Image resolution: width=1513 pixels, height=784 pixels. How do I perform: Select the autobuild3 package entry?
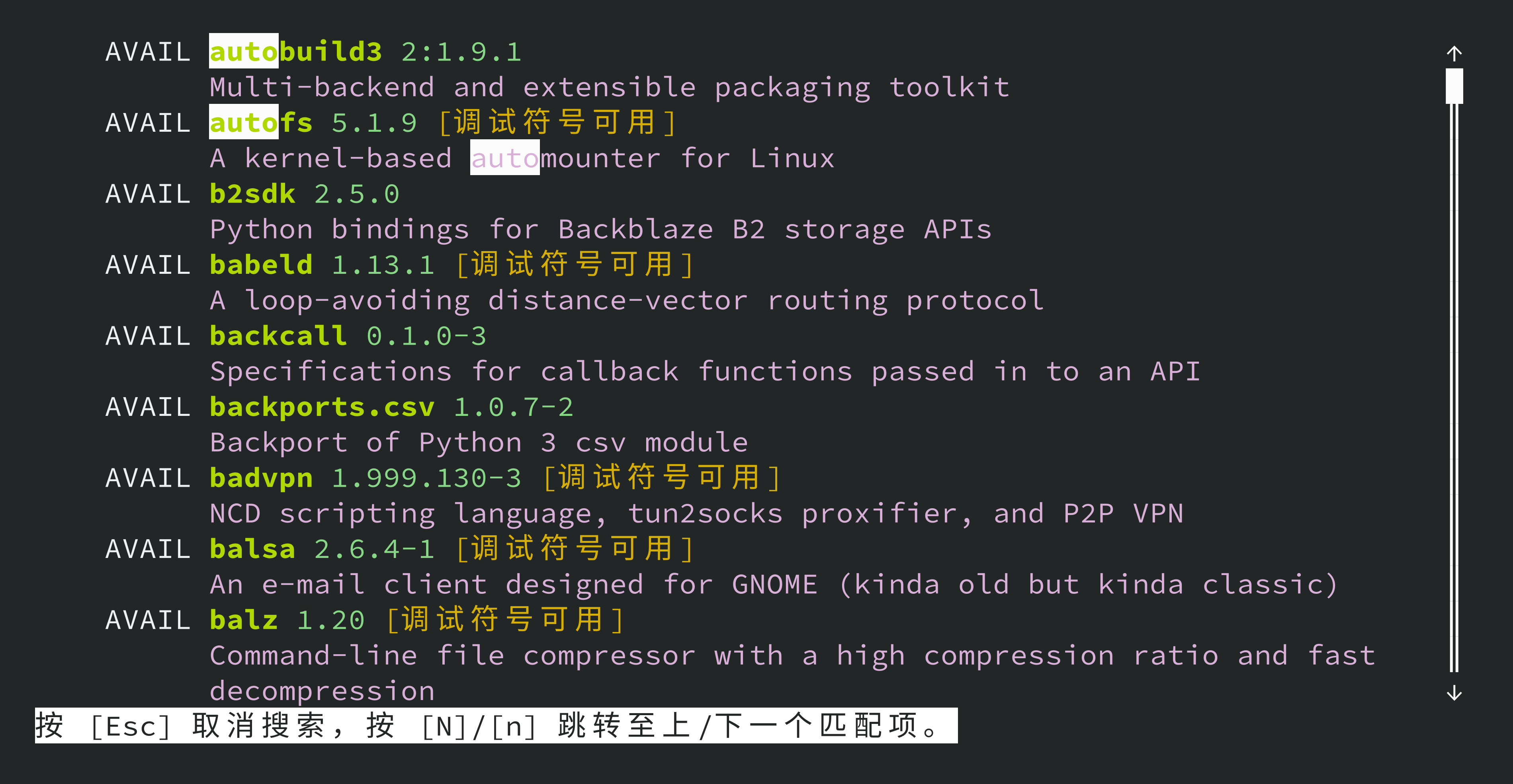(x=296, y=52)
